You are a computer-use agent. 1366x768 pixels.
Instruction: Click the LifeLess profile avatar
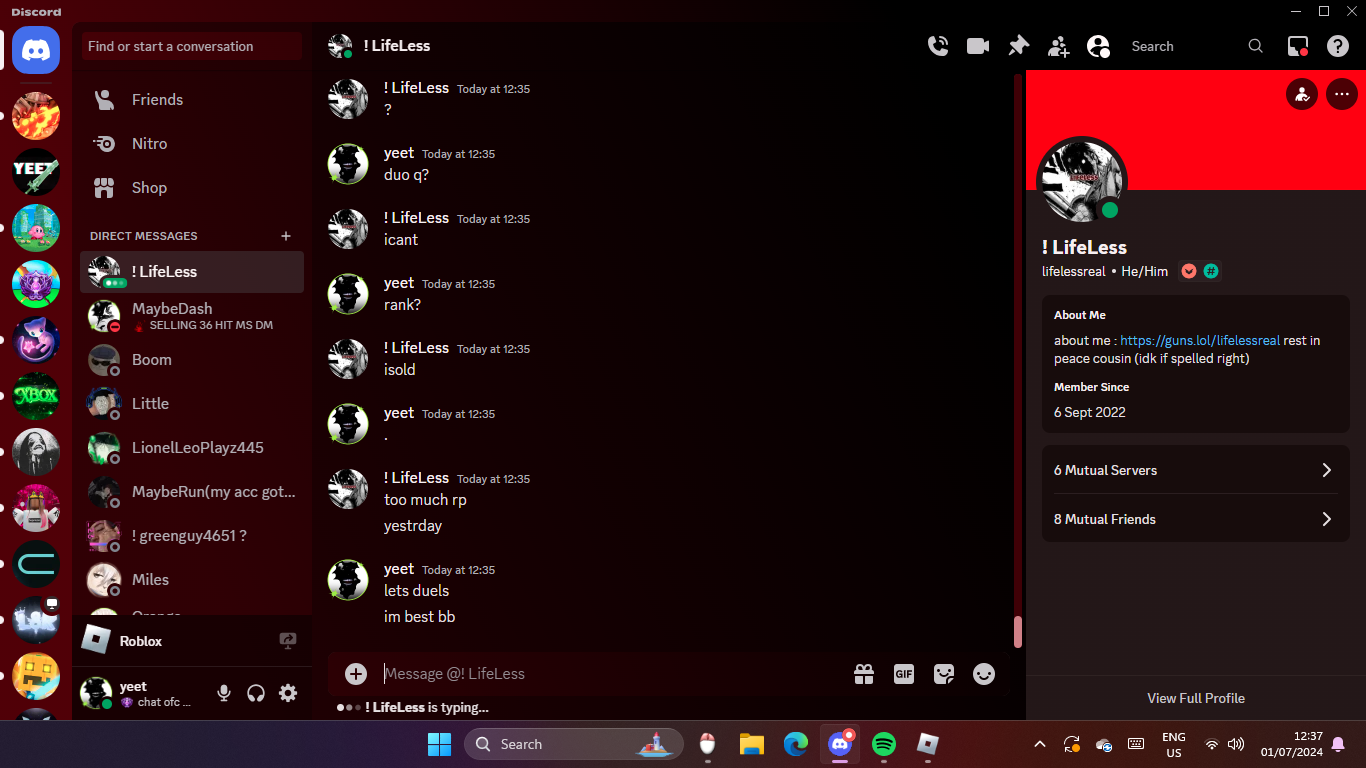coord(1082,181)
